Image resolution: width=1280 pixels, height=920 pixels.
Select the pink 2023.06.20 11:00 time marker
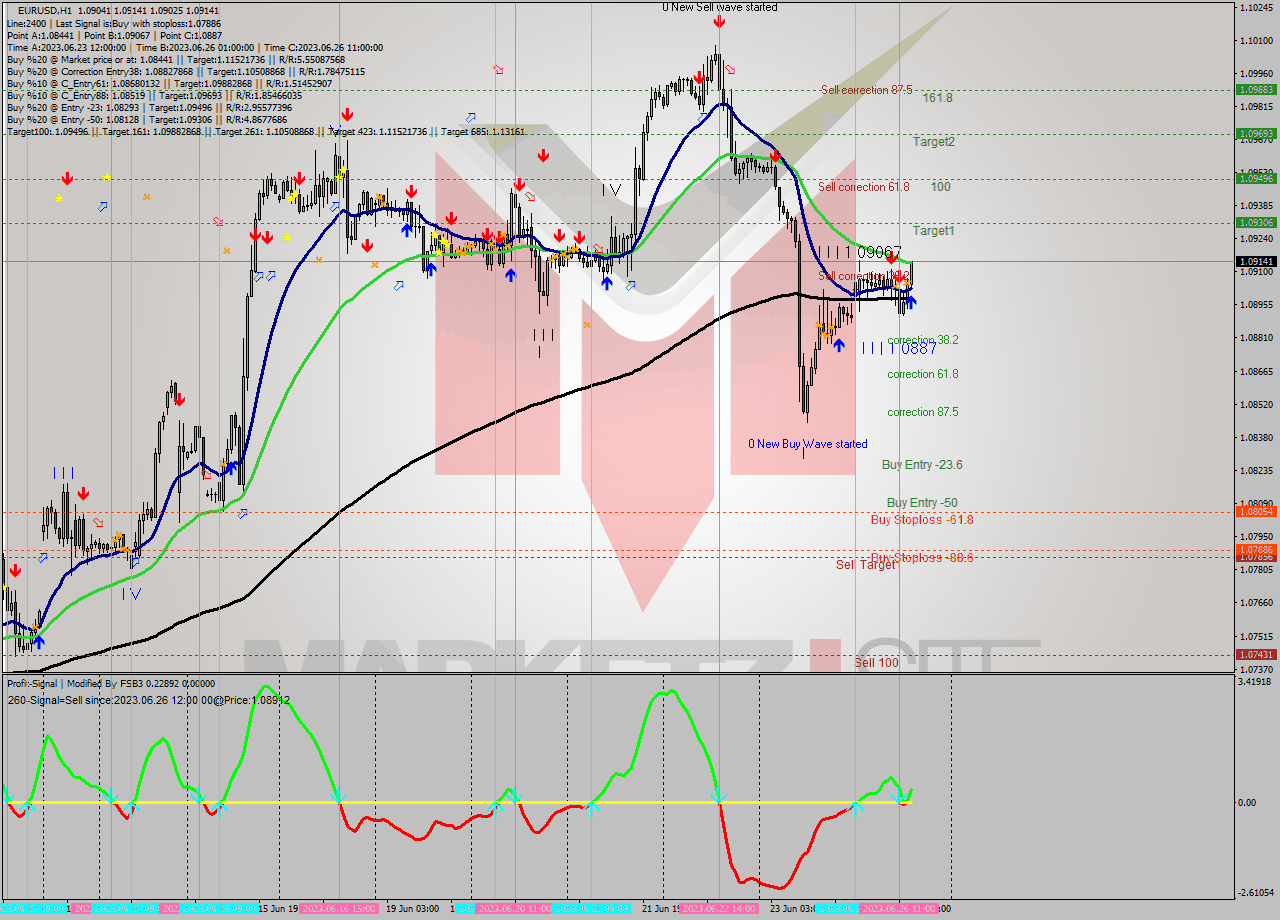pyautogui.click(x=513, y=908)
